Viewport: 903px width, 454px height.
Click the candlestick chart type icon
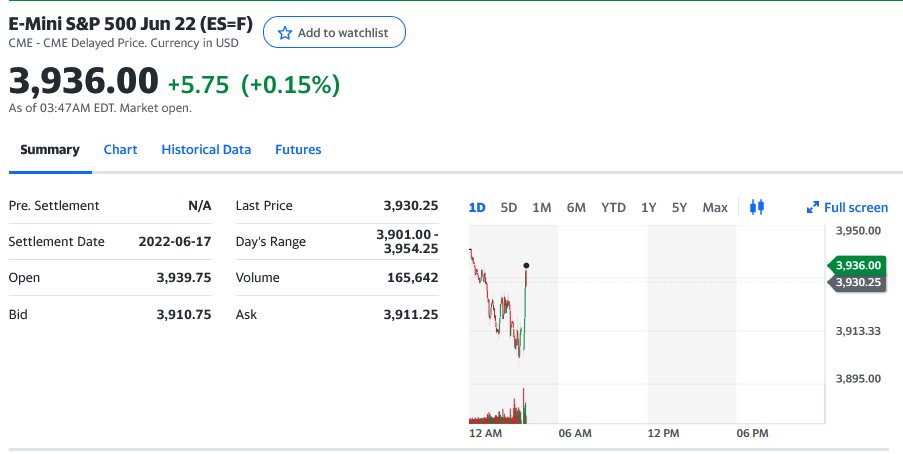(x=757, y=207)
